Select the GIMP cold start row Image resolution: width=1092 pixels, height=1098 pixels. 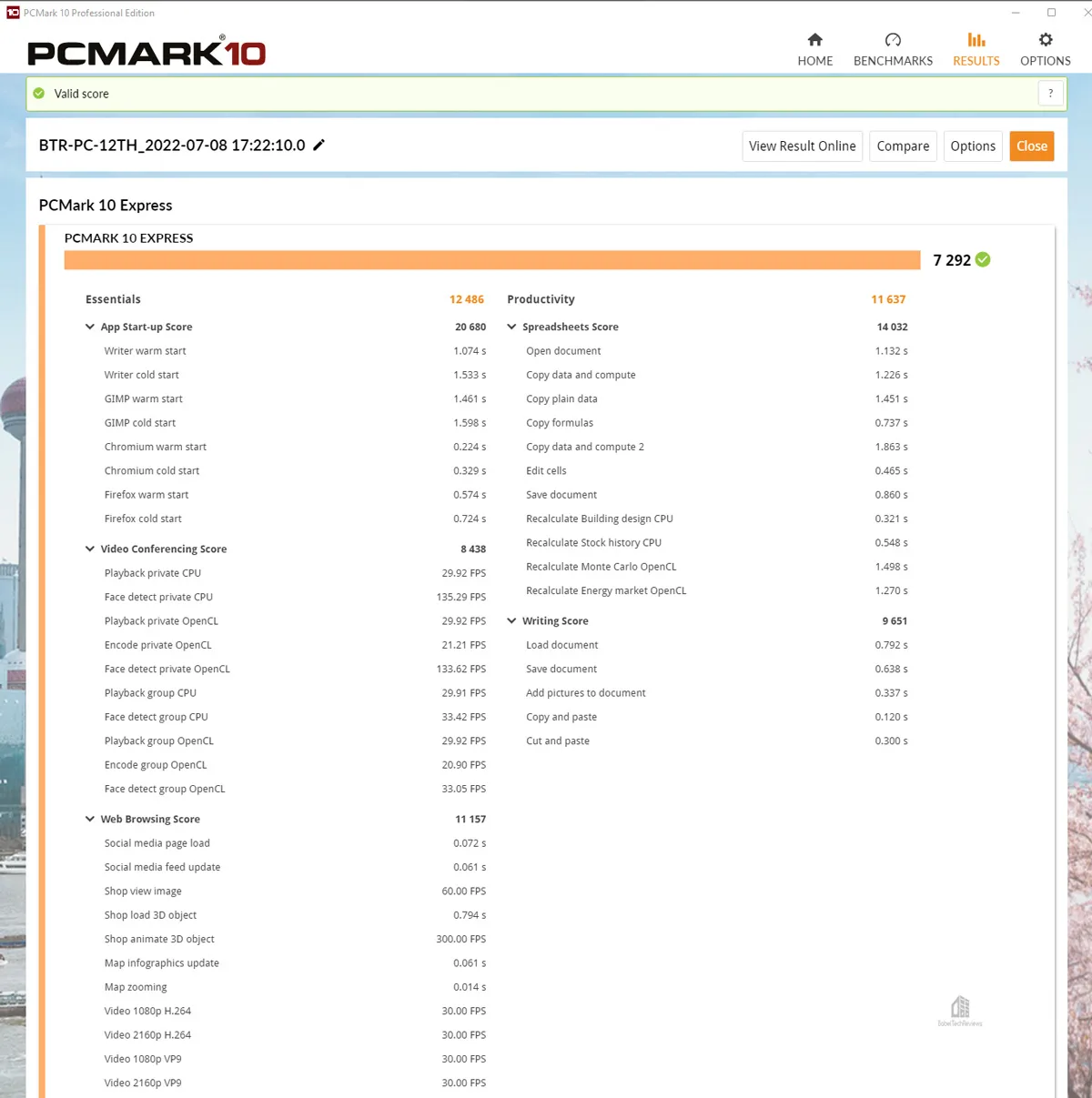pyautogui.click(x=295, y=423)
